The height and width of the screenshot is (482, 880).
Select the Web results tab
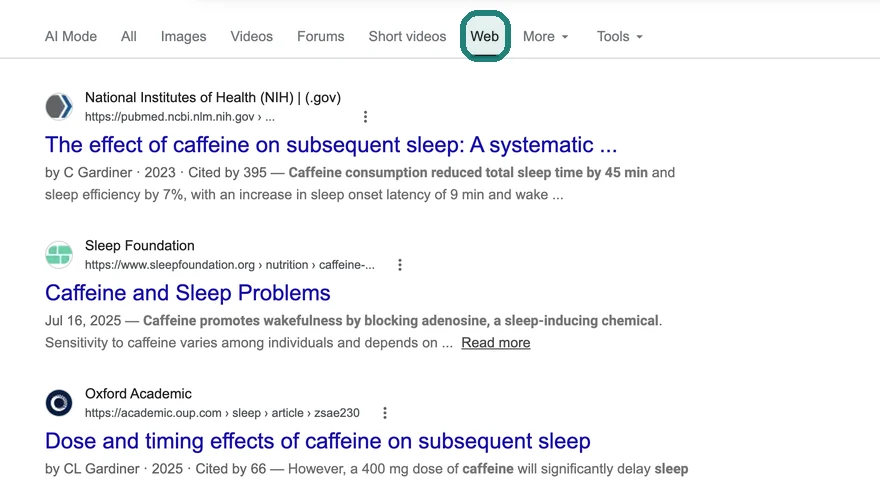point(485,36)
